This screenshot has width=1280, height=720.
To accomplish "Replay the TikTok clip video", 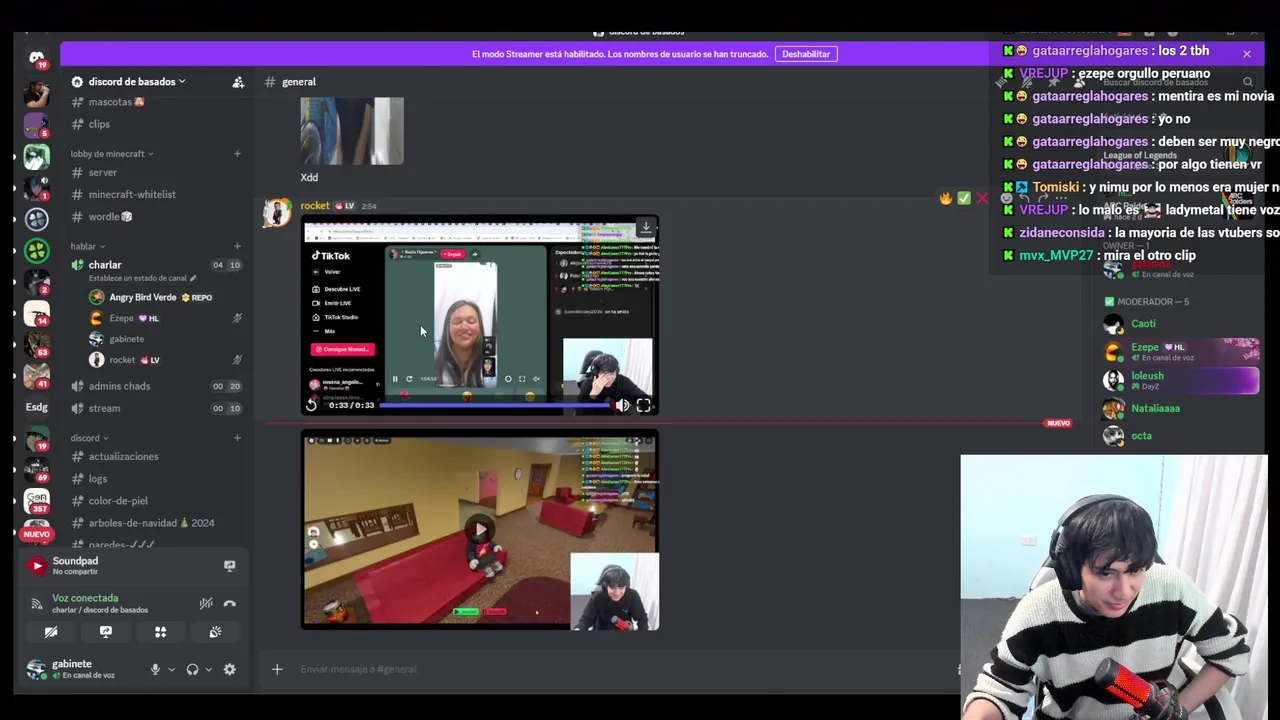I will 312,405.
